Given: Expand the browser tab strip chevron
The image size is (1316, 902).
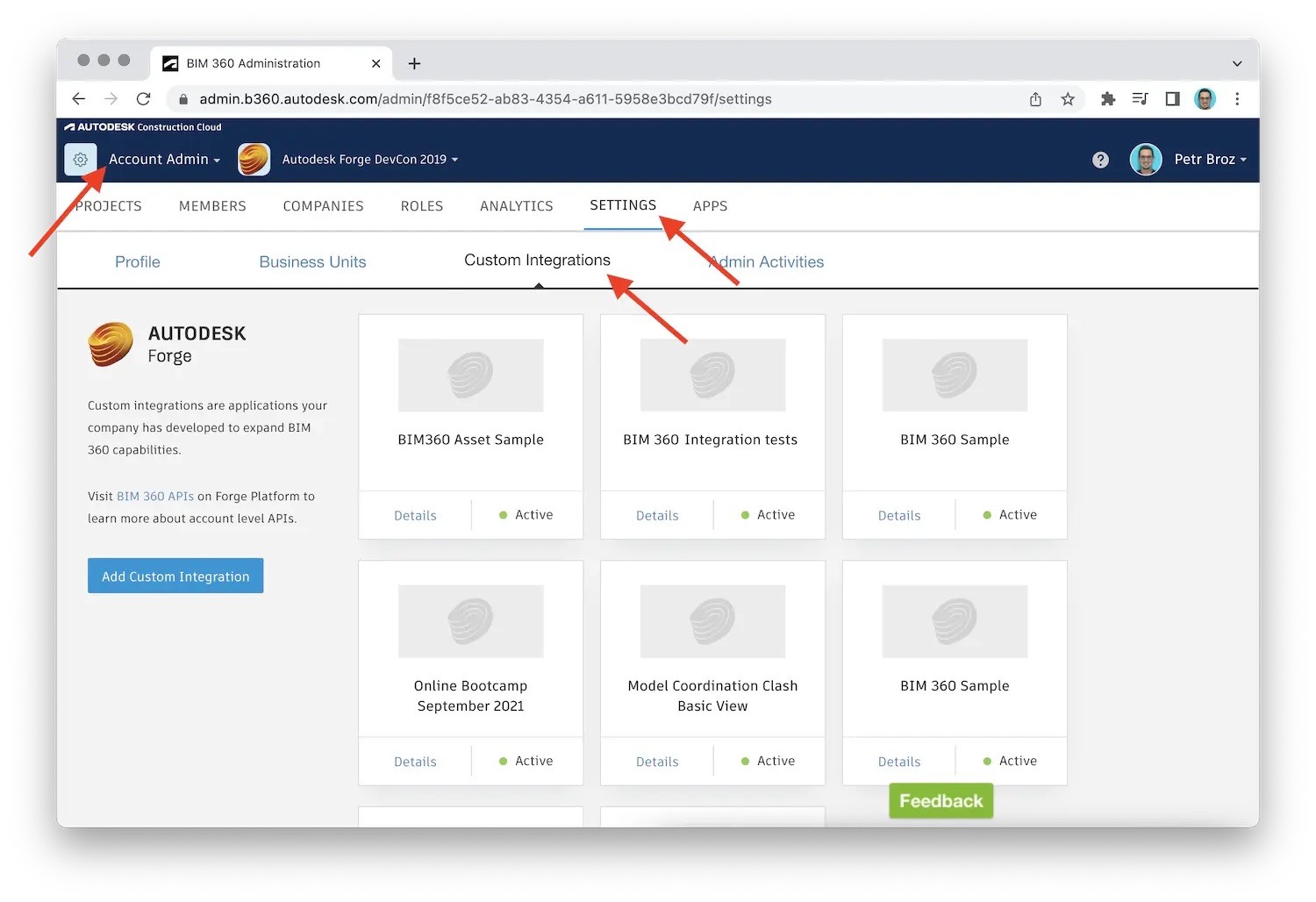Looking at the screenshot, I should tap(1237, 63).
